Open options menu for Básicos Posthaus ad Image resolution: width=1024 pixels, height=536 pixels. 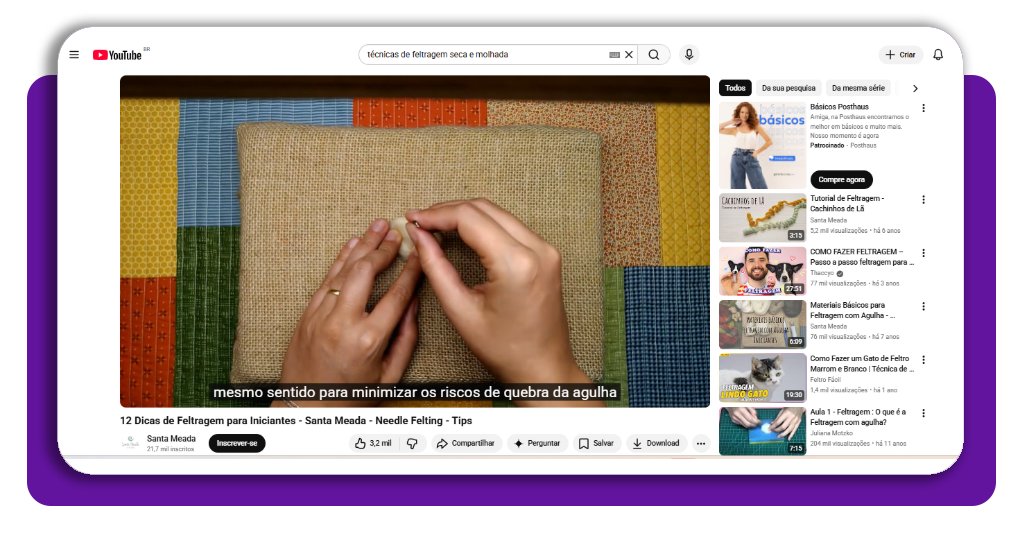923,108
